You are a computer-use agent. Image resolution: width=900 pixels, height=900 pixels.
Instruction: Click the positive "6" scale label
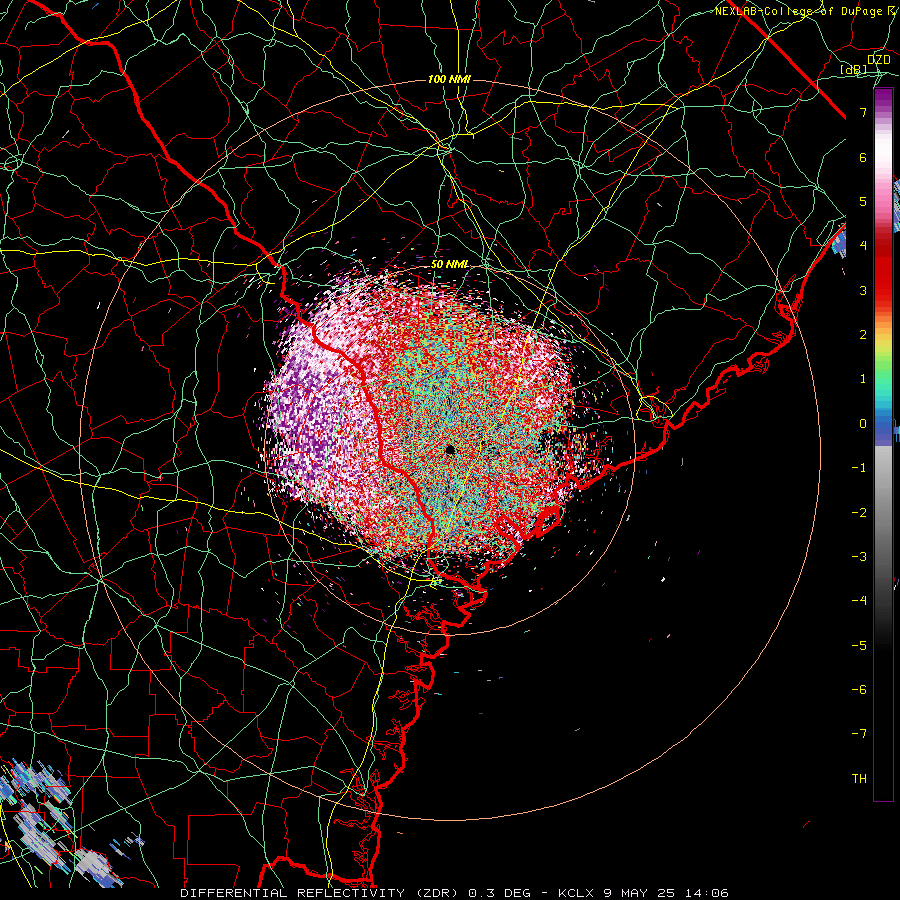tap(863, 157)
